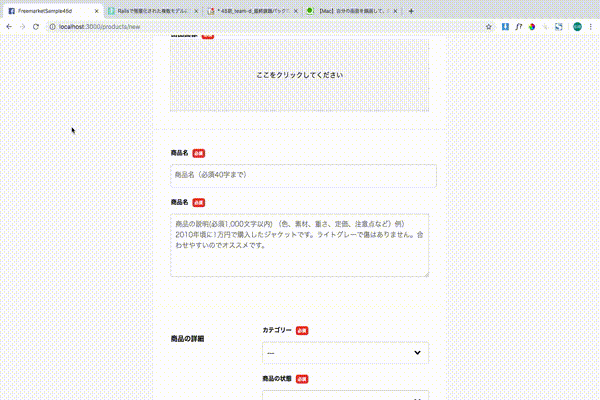
Task: Open a new browser tab
Action: click(x=411, y=11)
